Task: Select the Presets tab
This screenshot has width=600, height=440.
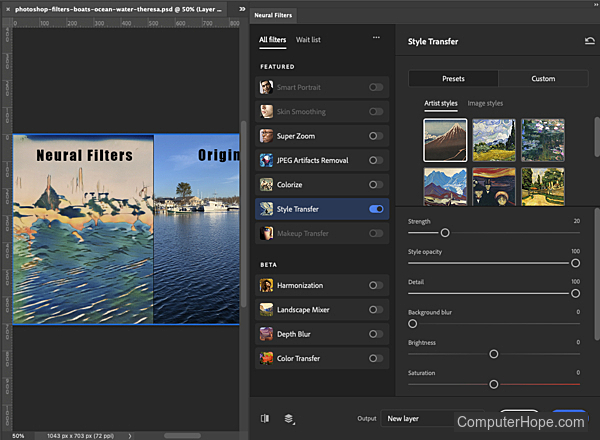Action: point(453,78)
